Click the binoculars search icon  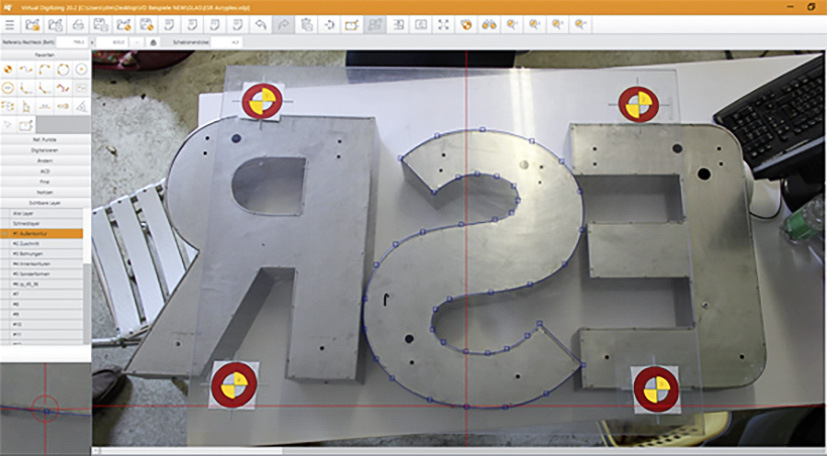tap(490, 24)
